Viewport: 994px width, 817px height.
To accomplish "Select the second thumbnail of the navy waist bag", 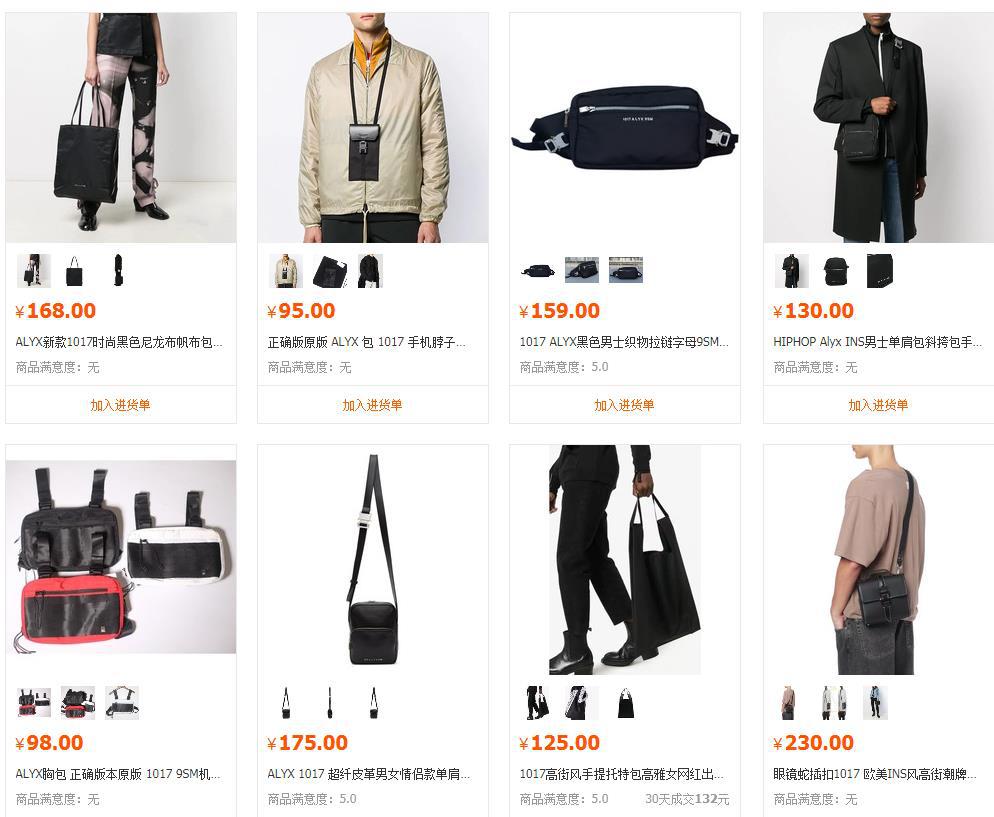I will click(x=582, y=271).
